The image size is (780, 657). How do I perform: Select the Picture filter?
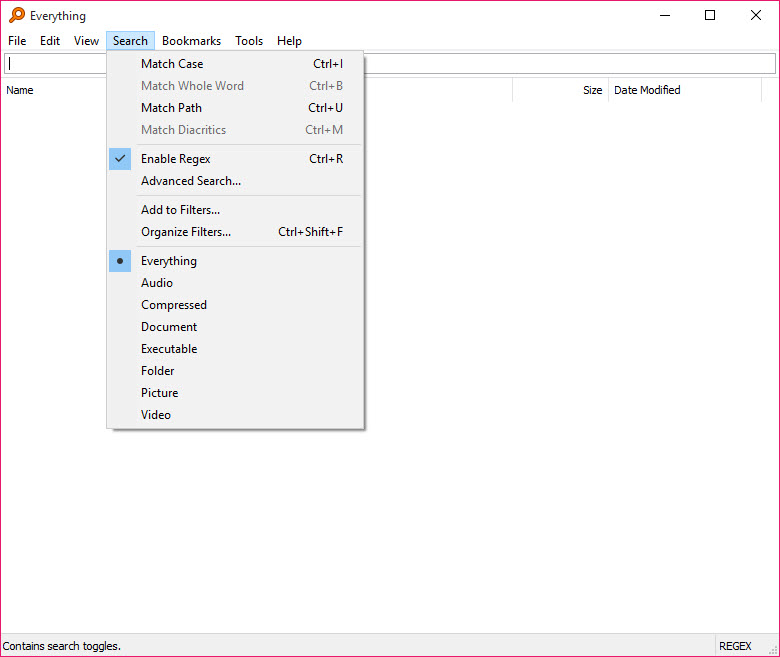tap(235, 392)
